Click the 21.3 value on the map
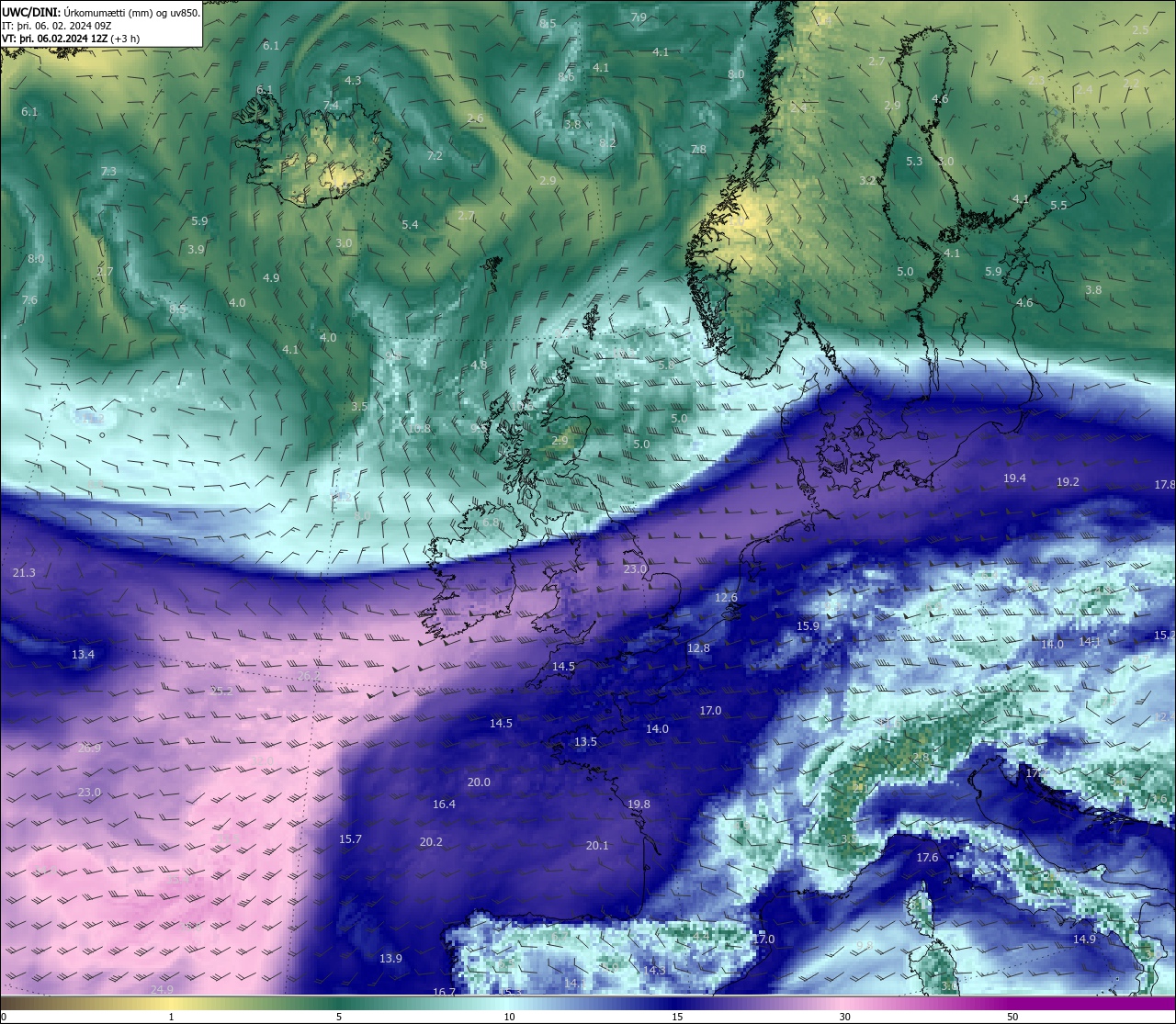Viewport: 1176px width, 1024px height. coord(24,573)
